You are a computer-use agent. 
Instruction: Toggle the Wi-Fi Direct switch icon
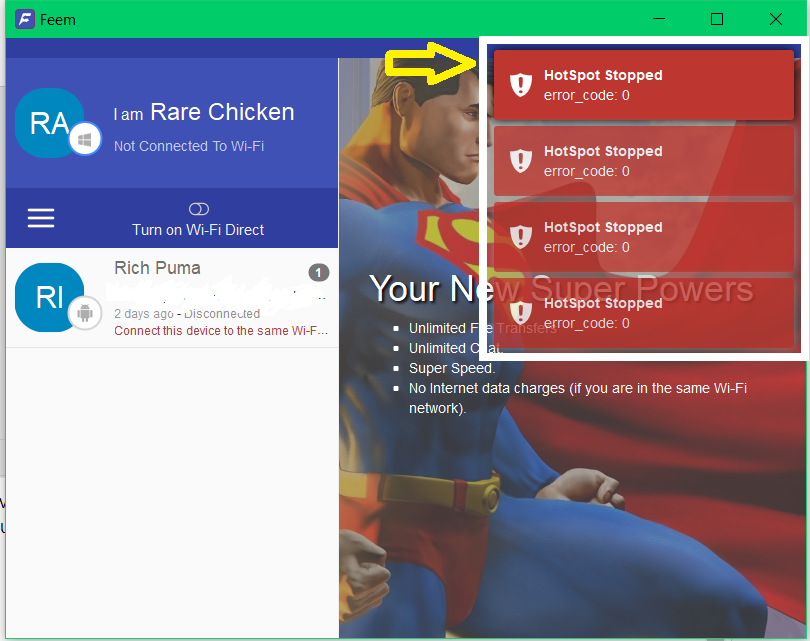pyautogui.click(x=199, y=209)
